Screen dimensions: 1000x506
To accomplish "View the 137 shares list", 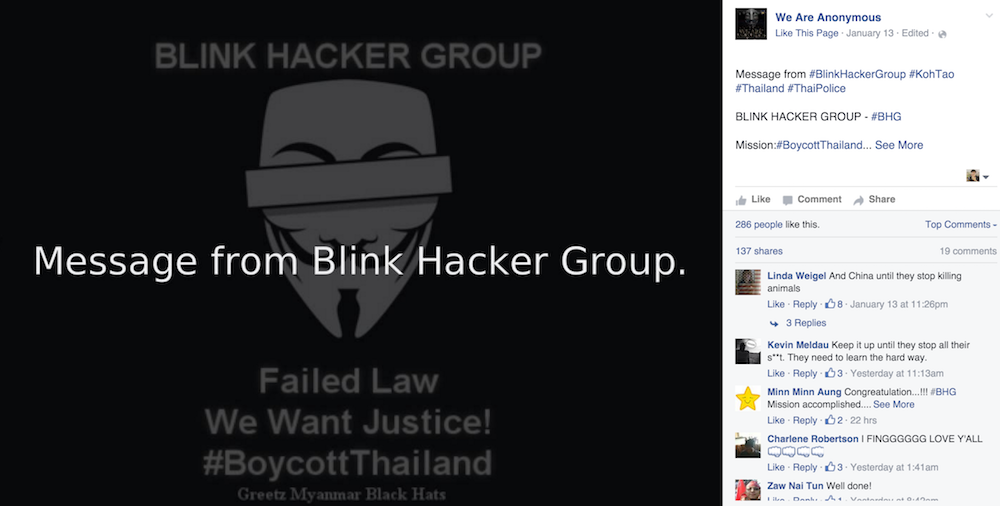I will 759,251.
